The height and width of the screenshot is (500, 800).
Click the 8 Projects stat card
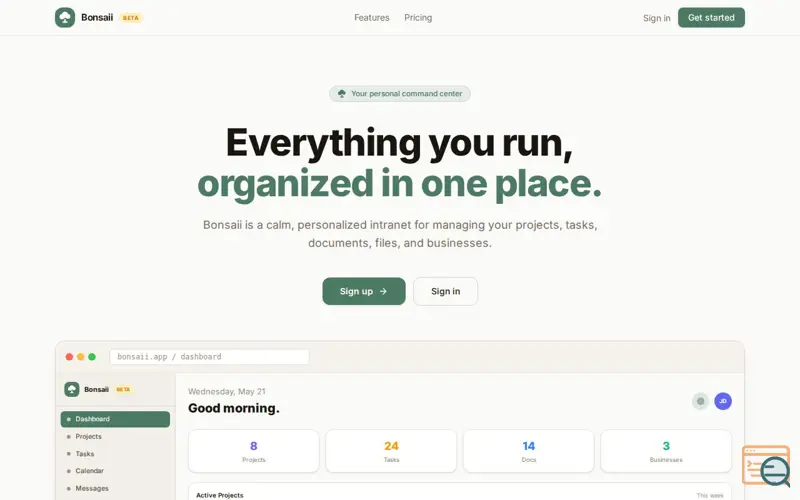click(x=254, y=451)
